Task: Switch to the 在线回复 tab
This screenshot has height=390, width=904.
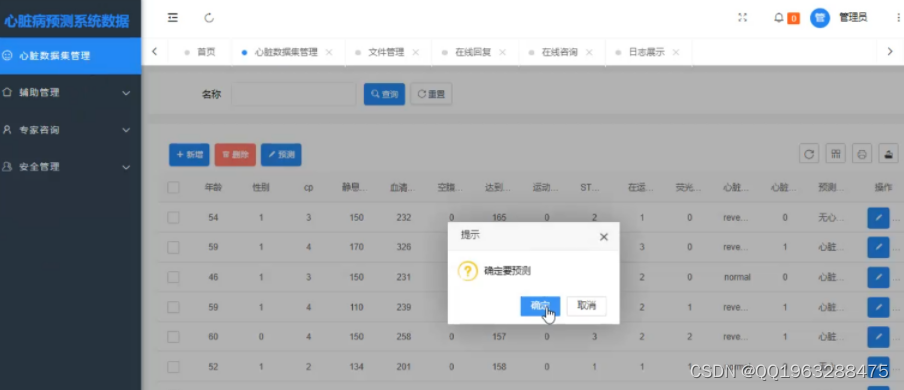Action: click(473, 52)
